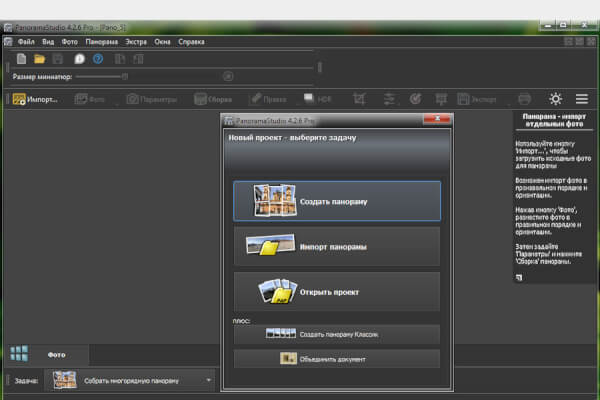Viewport: 600px width, 400px height.
Task: Click the second dimmed pages icon after help
Action: pos(138,59)
